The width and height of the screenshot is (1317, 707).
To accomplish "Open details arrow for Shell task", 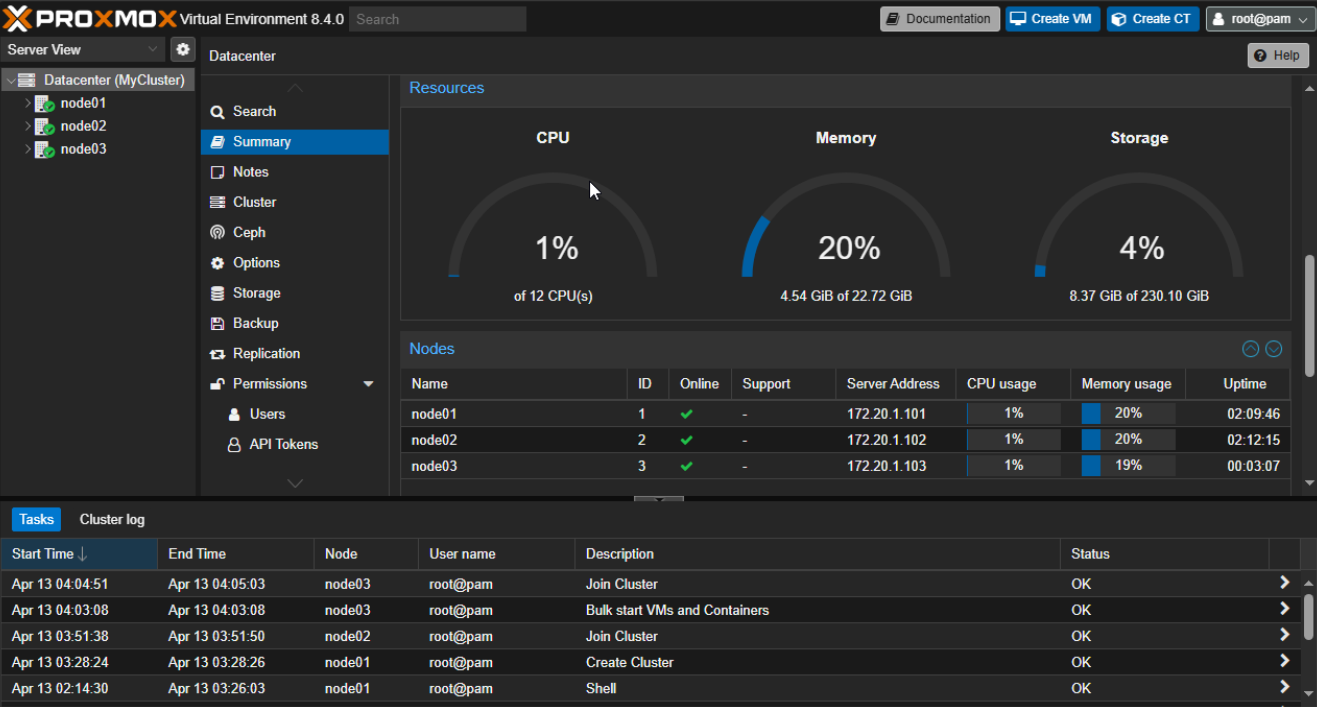I will tap(1284, 687).
